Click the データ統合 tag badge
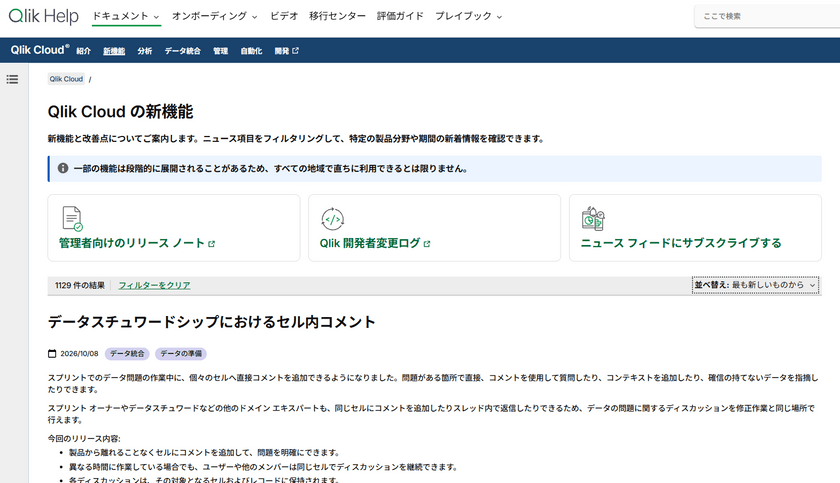This screenshot has width=840, height=483. 127,354
